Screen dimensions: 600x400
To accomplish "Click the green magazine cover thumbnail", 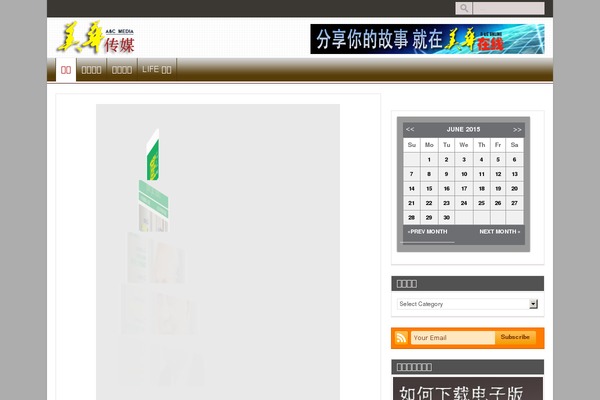I will click(153, 155).
